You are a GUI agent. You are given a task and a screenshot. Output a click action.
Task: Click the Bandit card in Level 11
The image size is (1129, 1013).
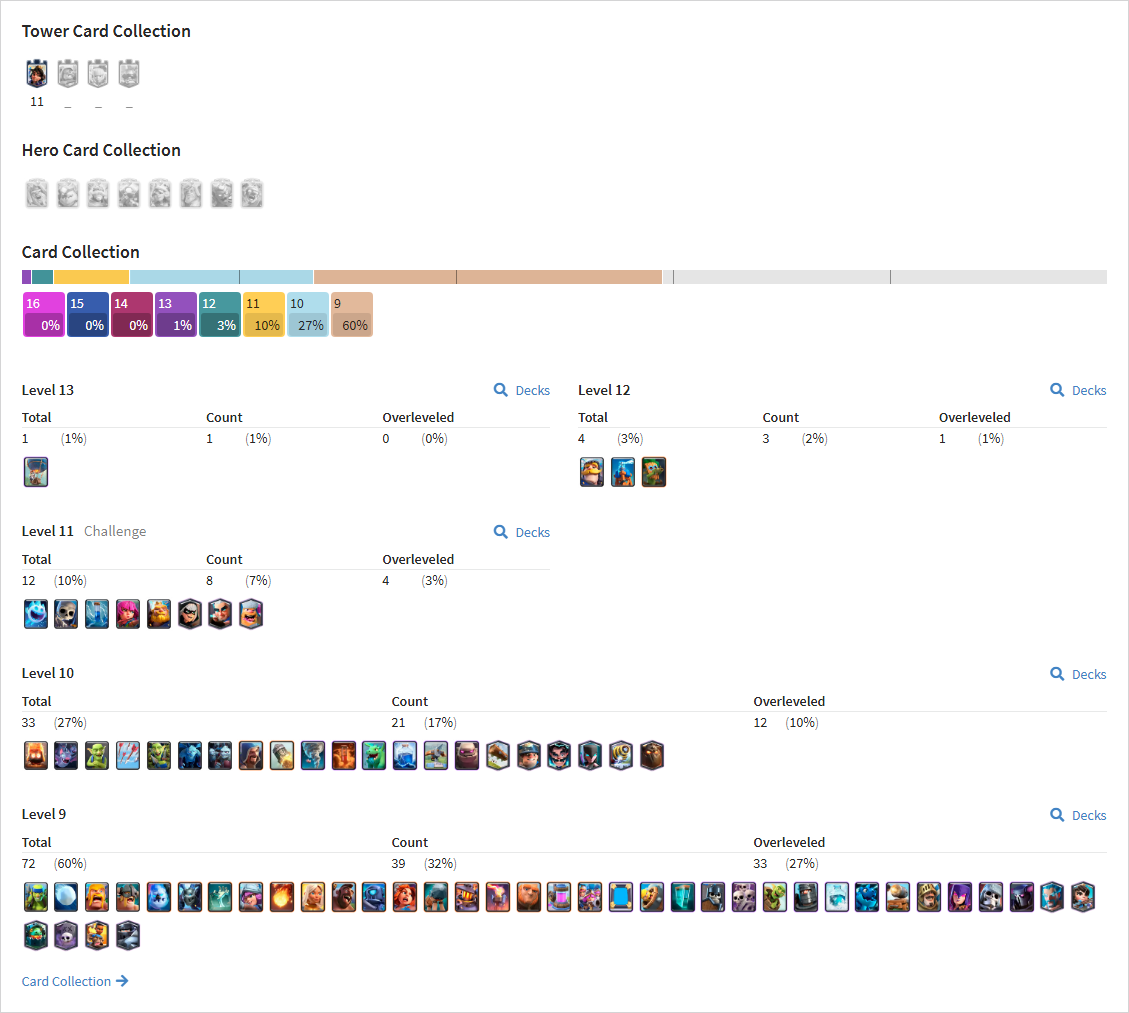[189, 614]
